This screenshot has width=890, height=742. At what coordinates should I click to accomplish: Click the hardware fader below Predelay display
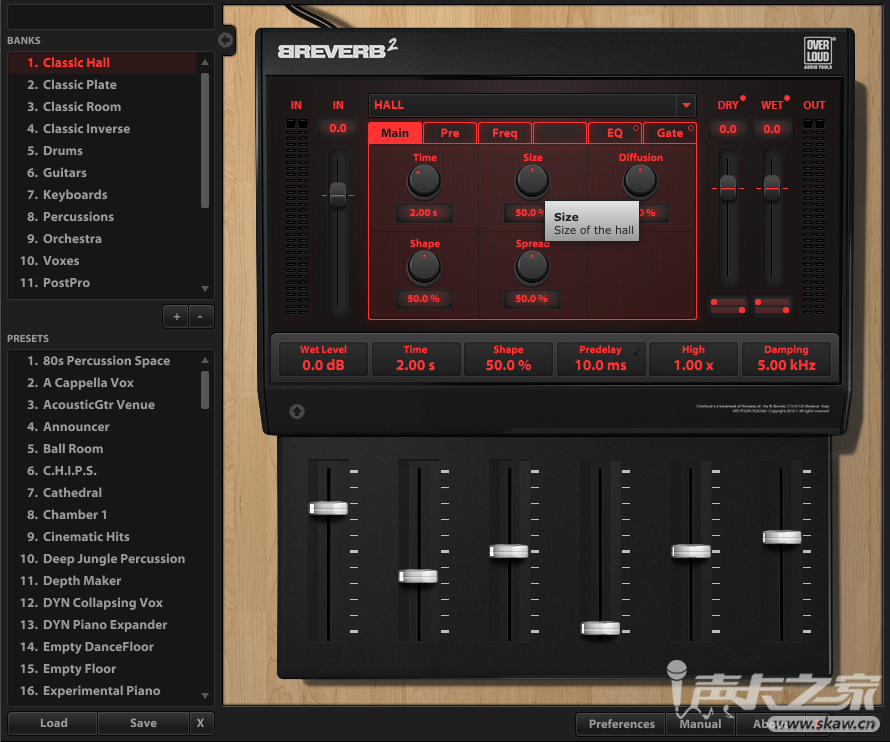click(601, 628)
